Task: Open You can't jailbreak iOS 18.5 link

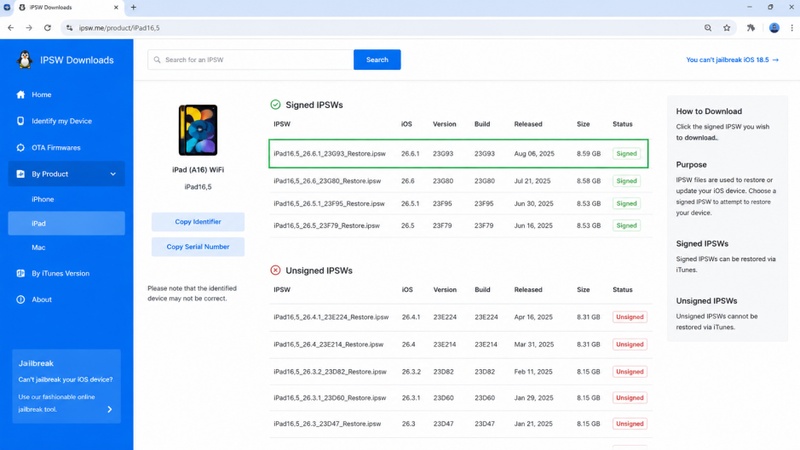Action: (x=732, y=60)
